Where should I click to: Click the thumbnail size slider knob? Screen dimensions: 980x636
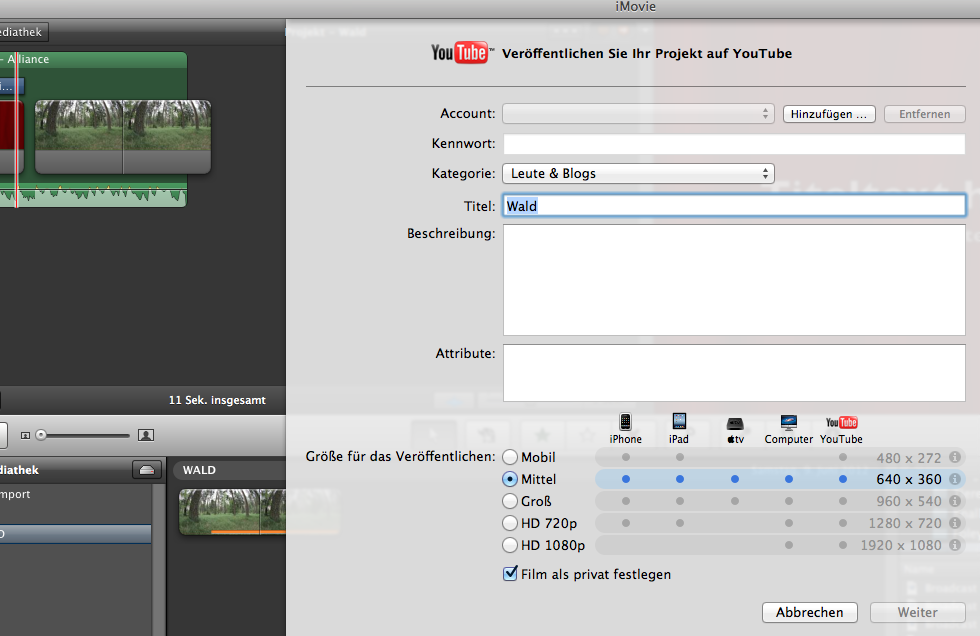41,435
